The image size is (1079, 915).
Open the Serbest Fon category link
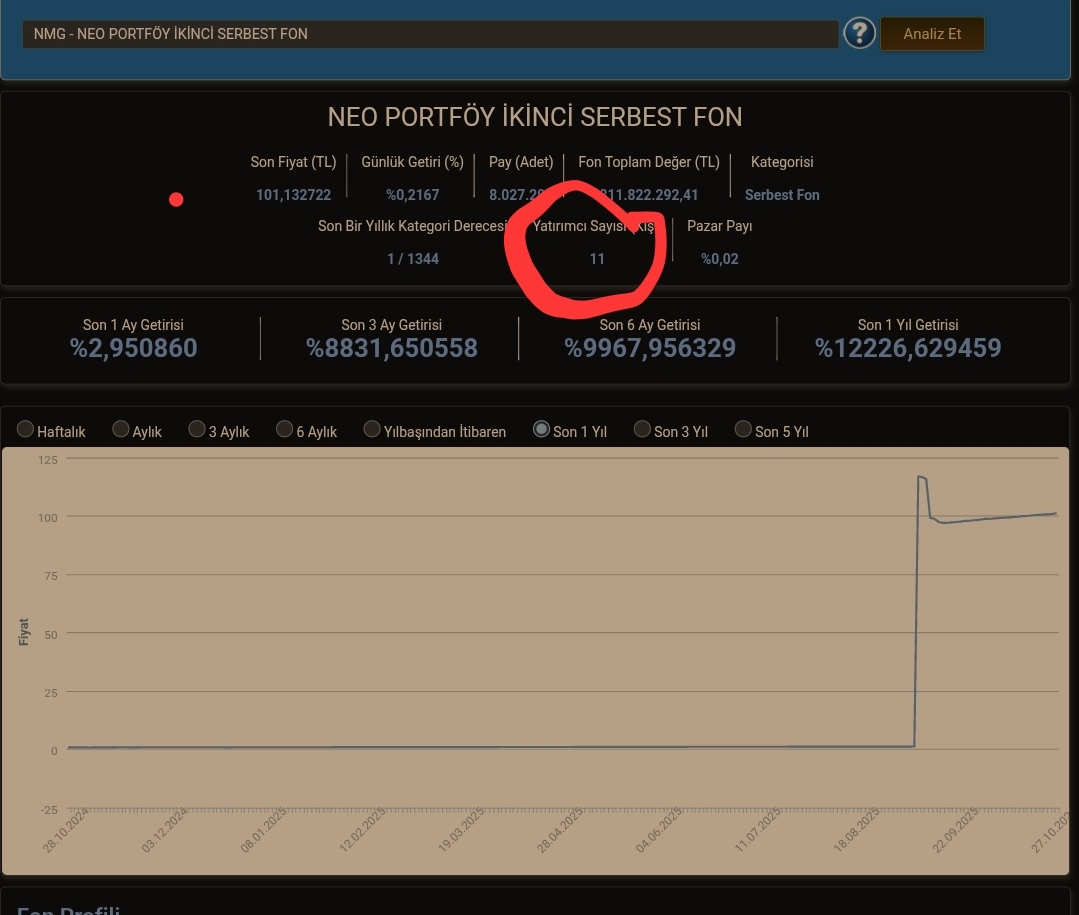(x=782, y=195)
